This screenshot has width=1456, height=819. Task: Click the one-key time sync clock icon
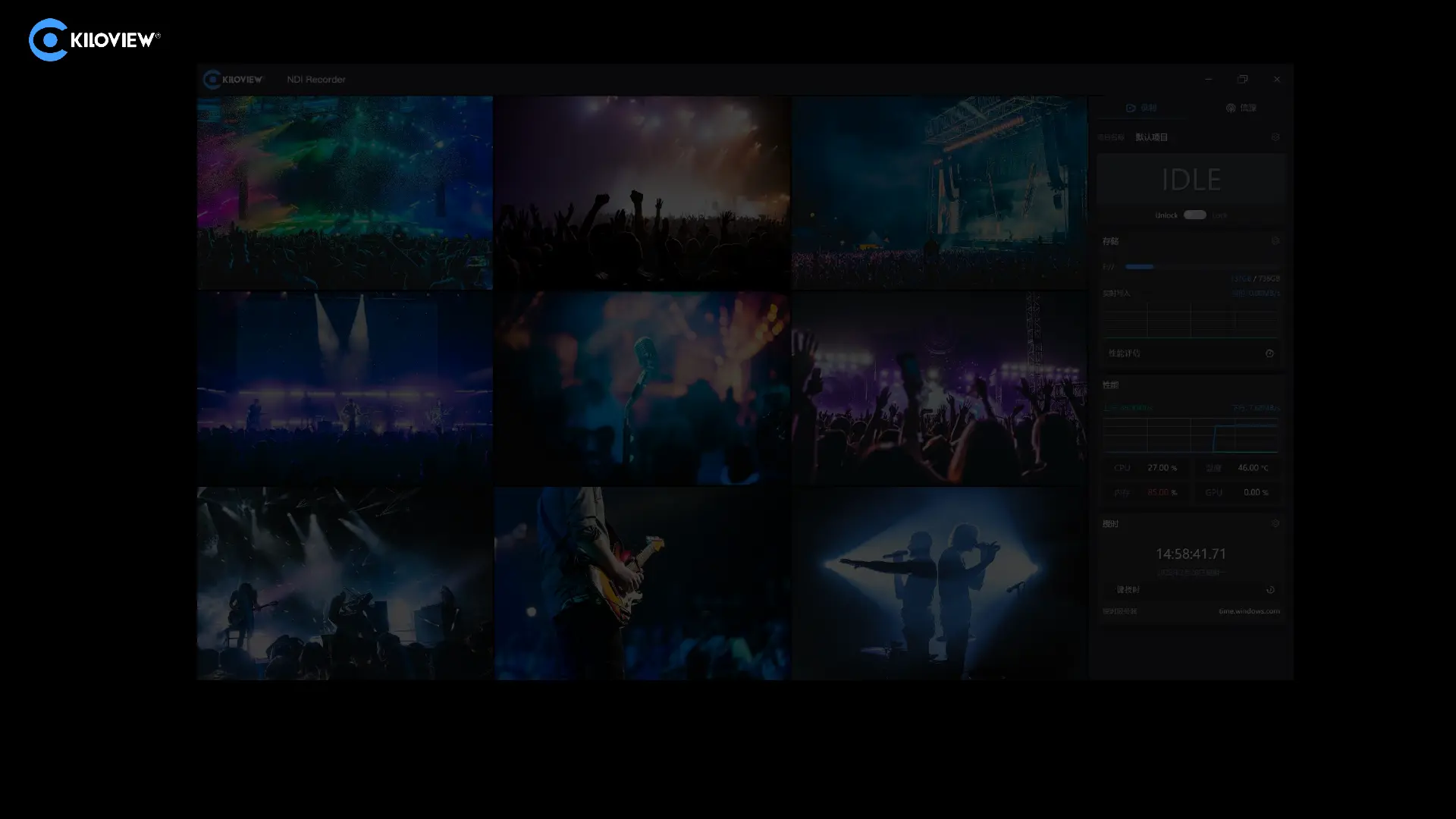[1270, 590]
